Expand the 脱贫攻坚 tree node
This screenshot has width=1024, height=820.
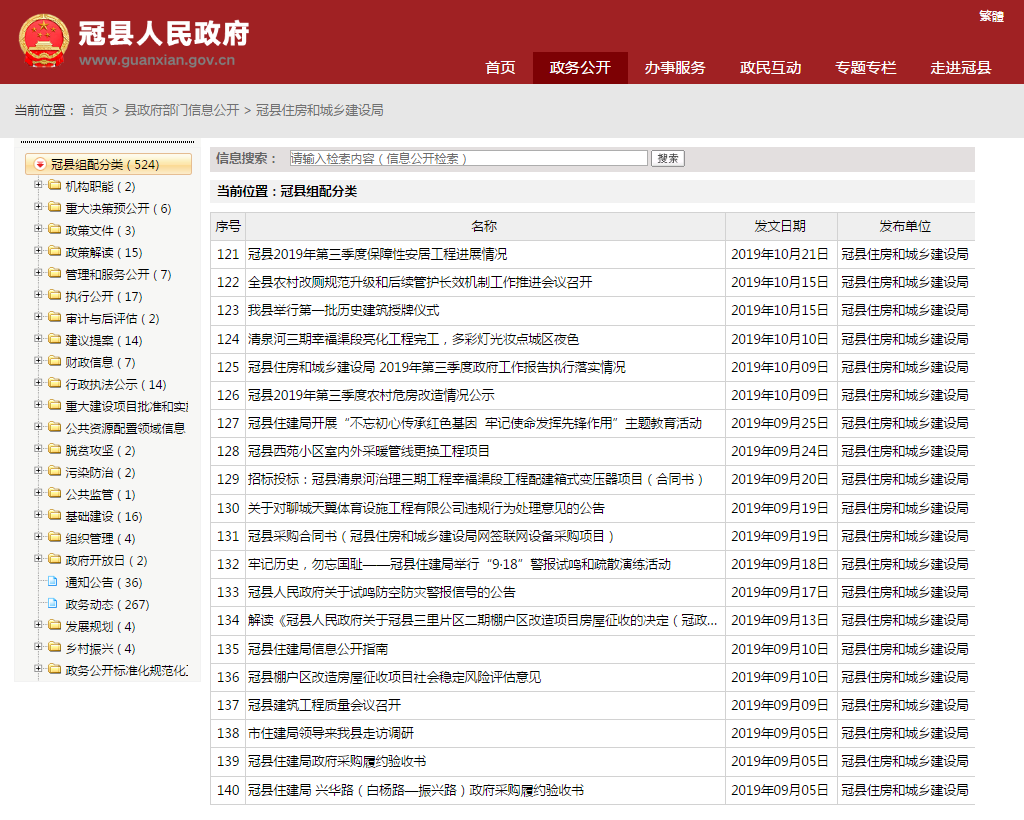click(38, 449)
